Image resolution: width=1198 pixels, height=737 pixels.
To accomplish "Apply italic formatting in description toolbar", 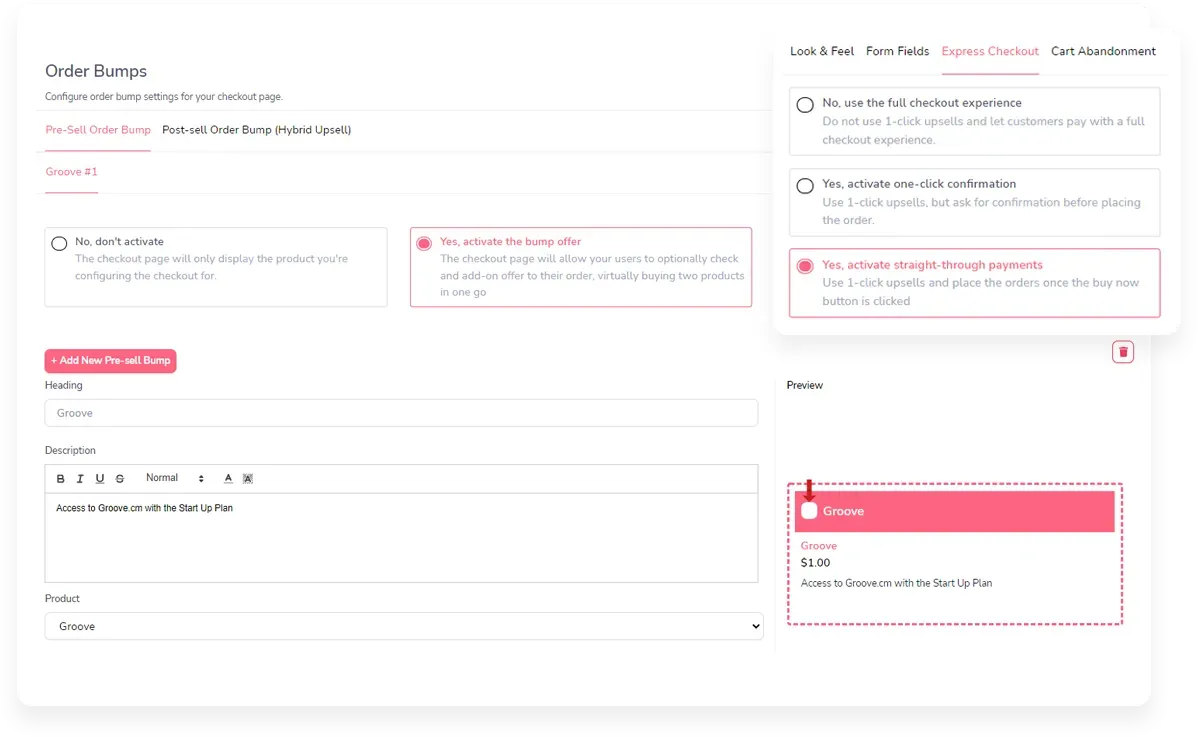I will click(80, 479).
